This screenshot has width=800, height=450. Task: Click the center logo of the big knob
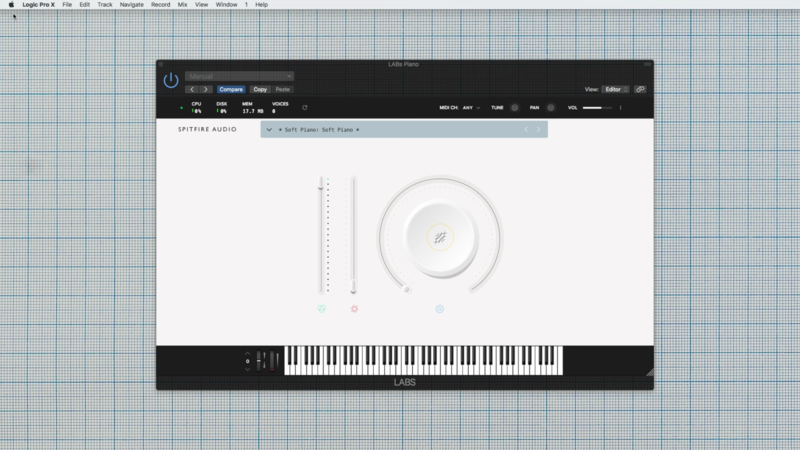pos(439,237)
